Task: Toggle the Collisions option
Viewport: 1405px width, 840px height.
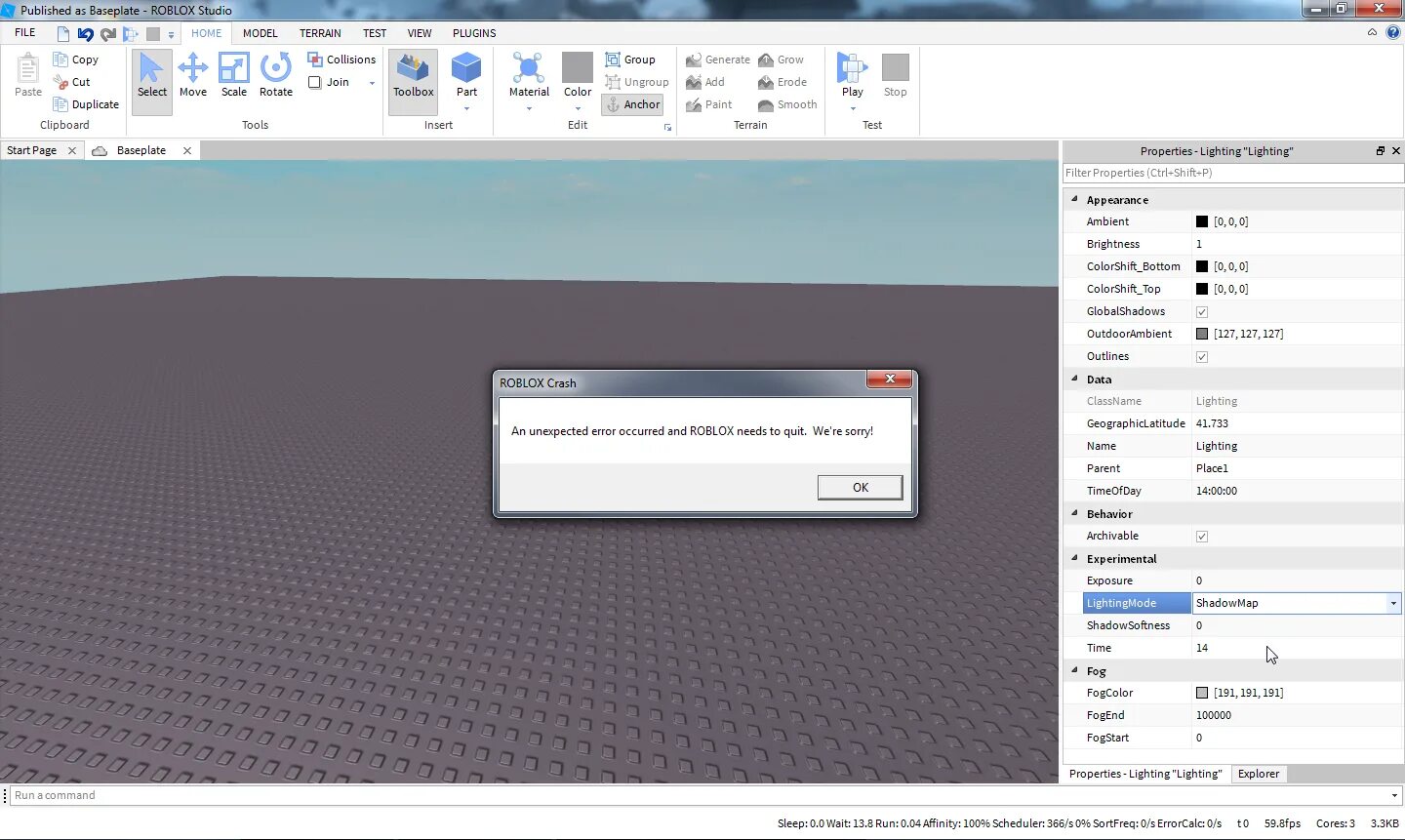Action: pyautogui.click(x=341, y=60)
